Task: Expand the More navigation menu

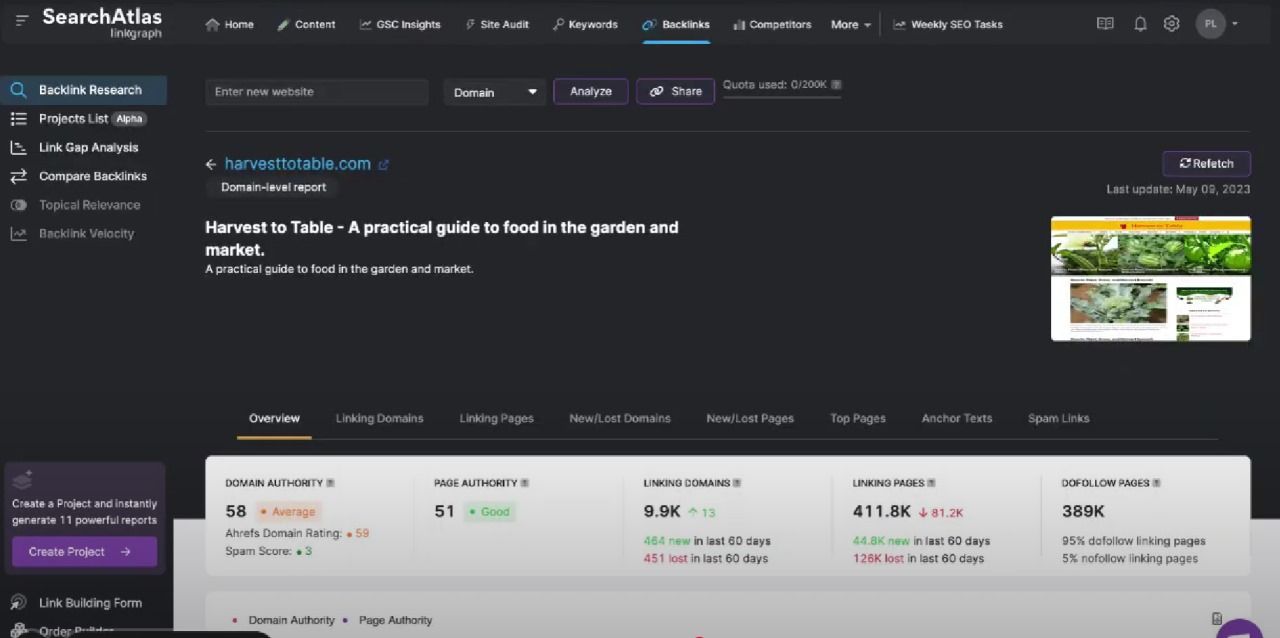Action: (851, 24)
